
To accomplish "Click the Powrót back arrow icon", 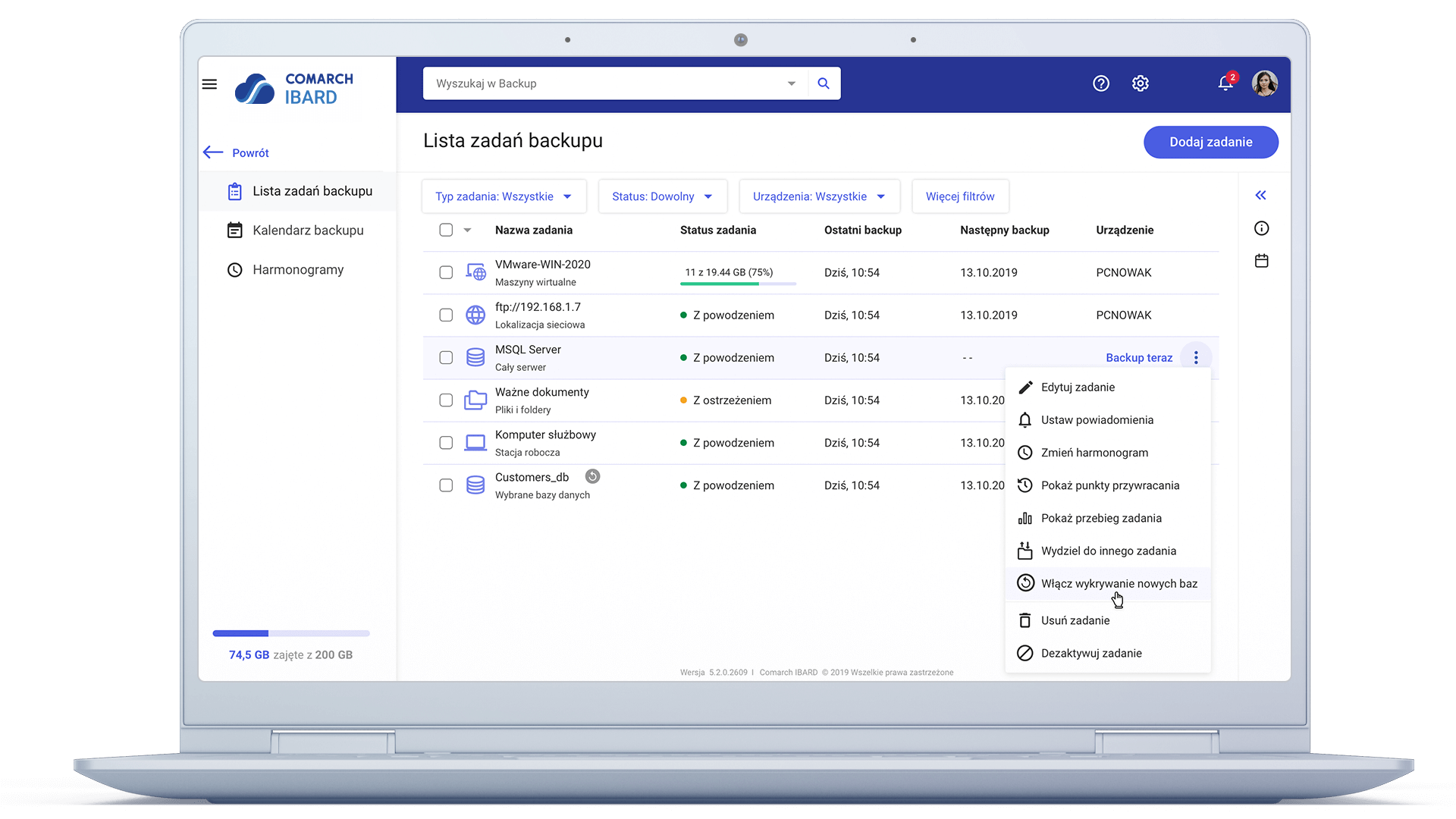I will (213, 152).
